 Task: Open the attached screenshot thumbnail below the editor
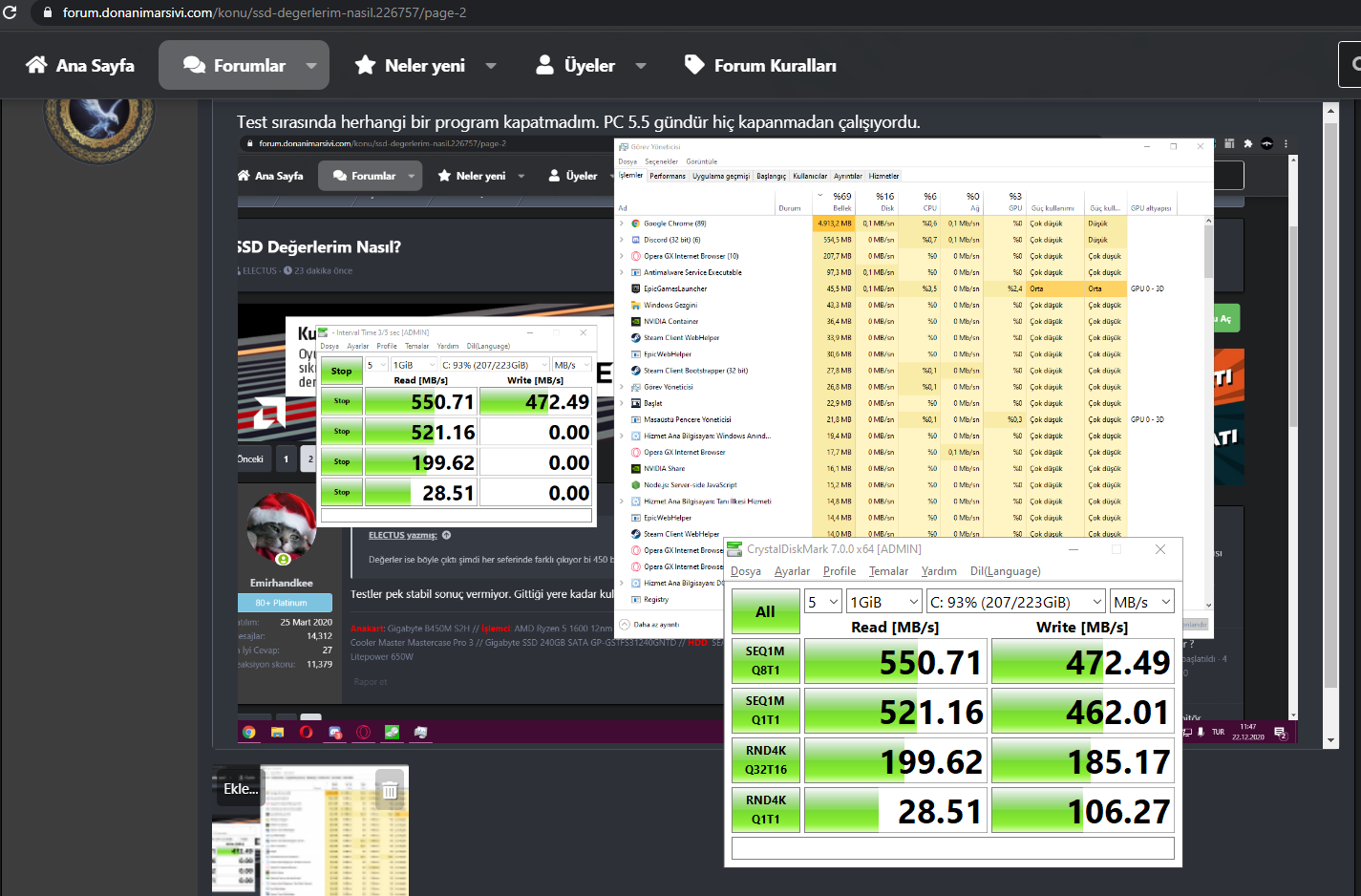(310, 830)
